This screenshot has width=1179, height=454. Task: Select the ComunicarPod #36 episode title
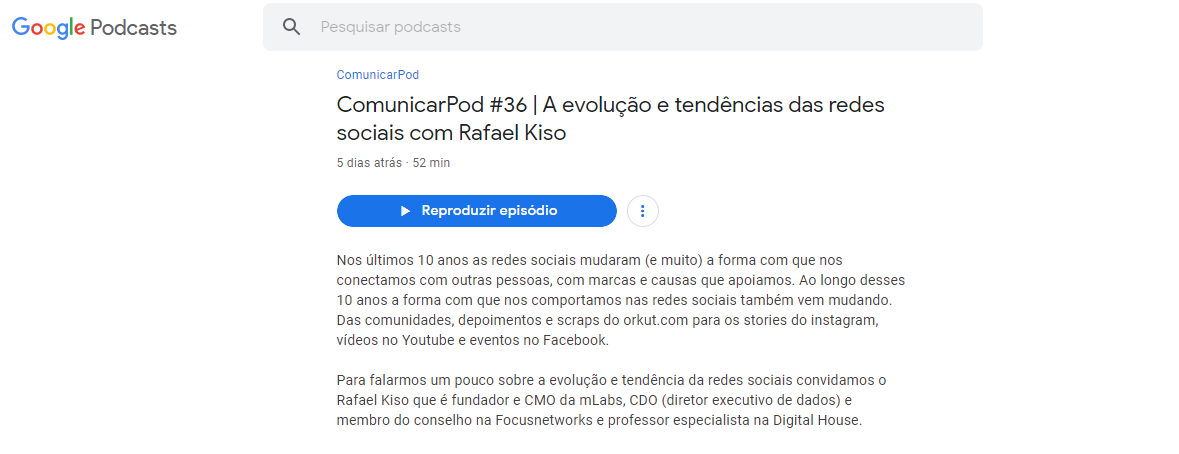pos(611,119)
